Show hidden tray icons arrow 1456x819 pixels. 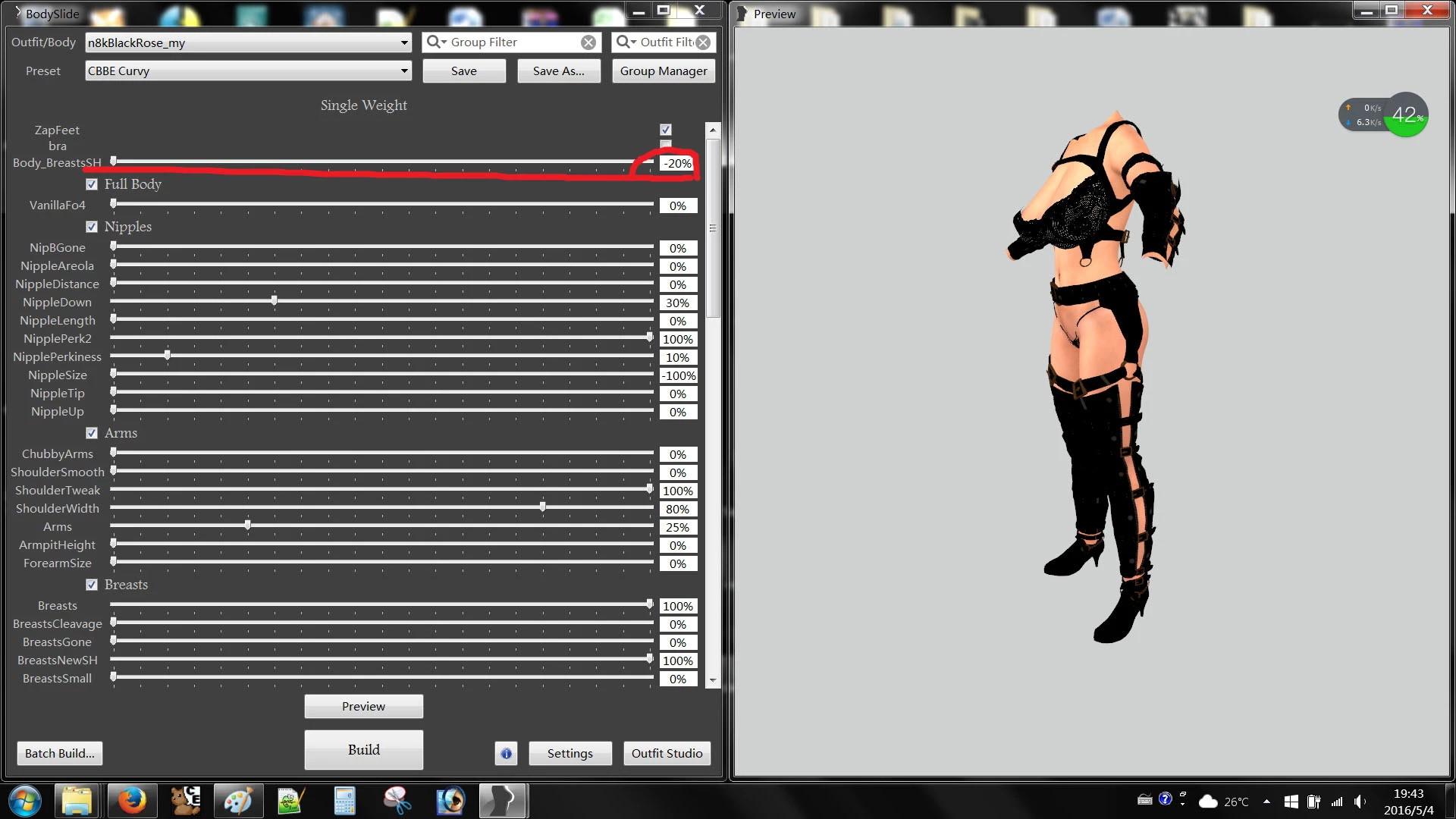pyautogui.click(x=1266, y=802)
